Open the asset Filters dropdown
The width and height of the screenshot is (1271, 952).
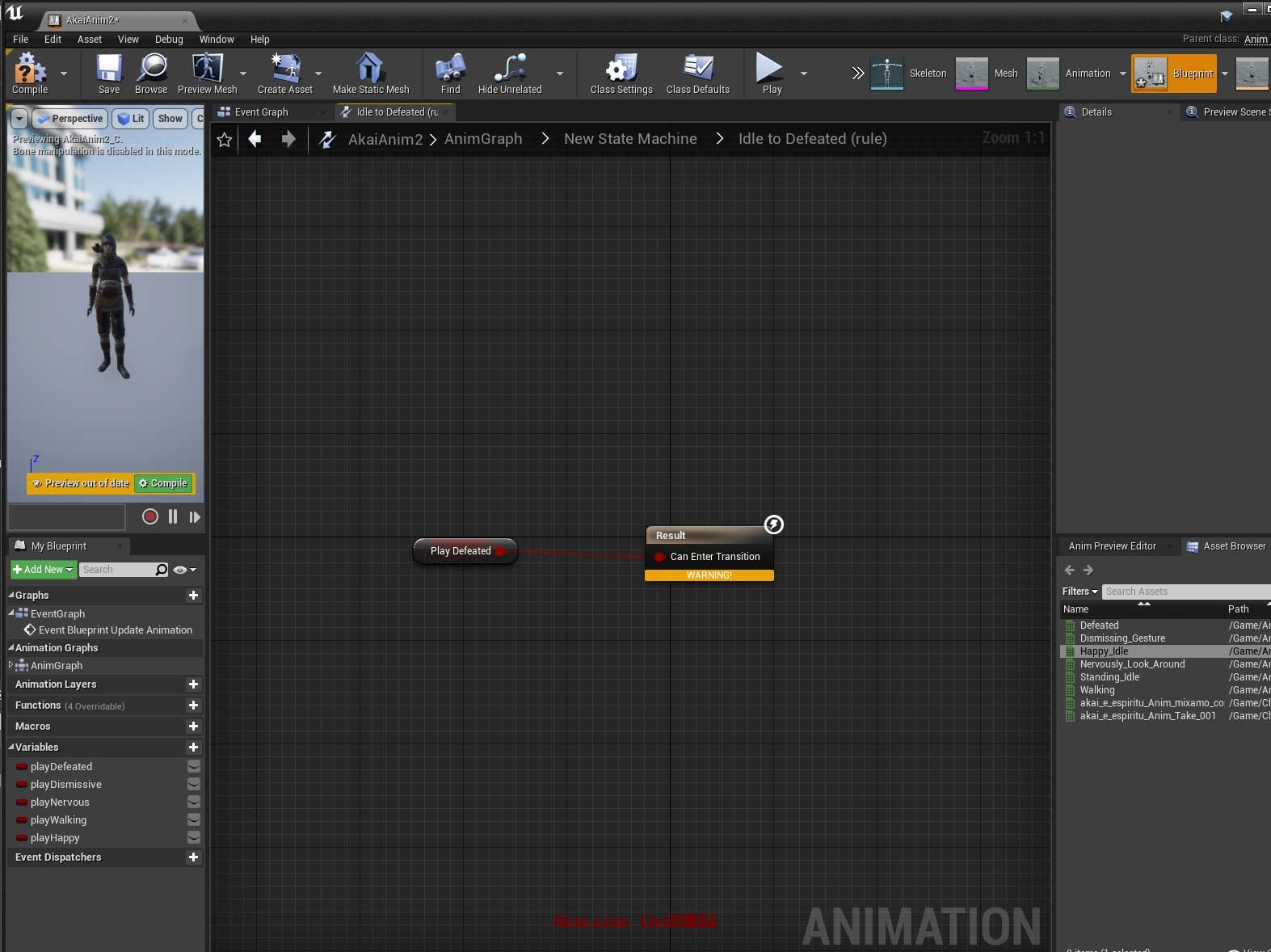1080,592
